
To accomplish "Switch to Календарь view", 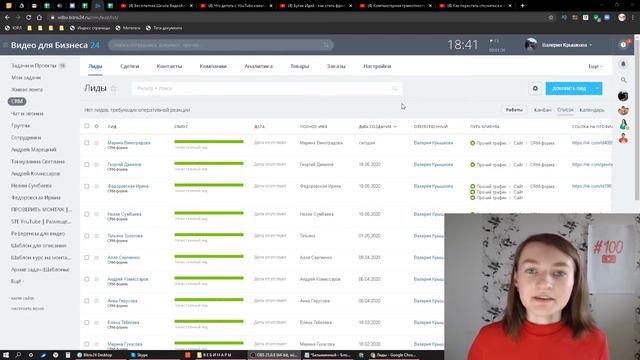I will (591, 110).
